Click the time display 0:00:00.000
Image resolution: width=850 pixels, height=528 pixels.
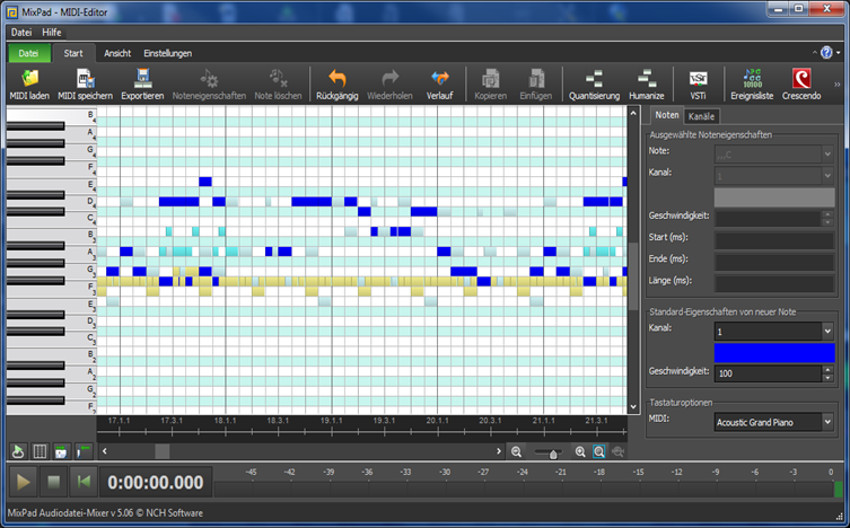pos(155,482)
